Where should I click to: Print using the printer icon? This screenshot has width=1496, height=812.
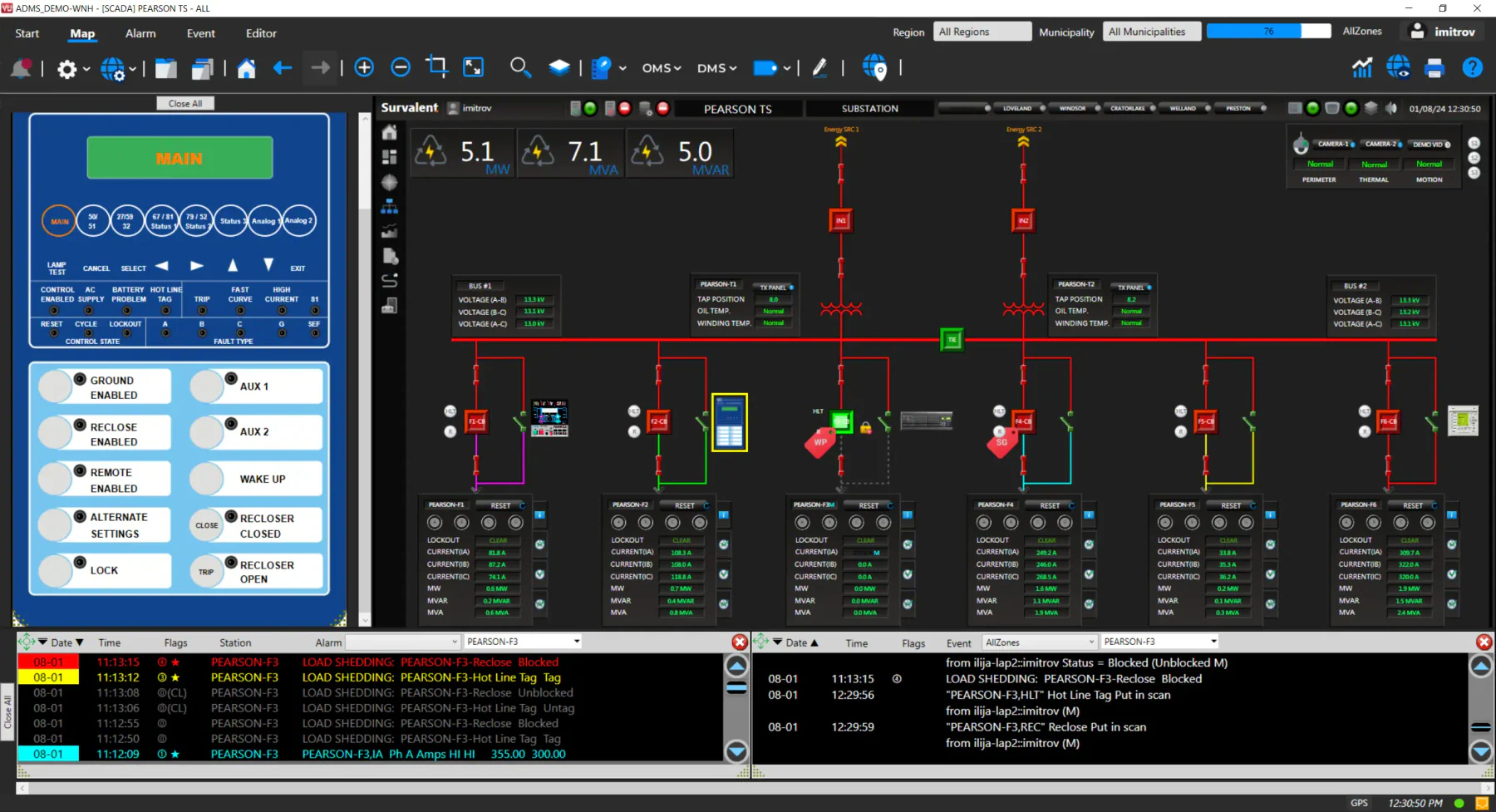(1434, 68)
